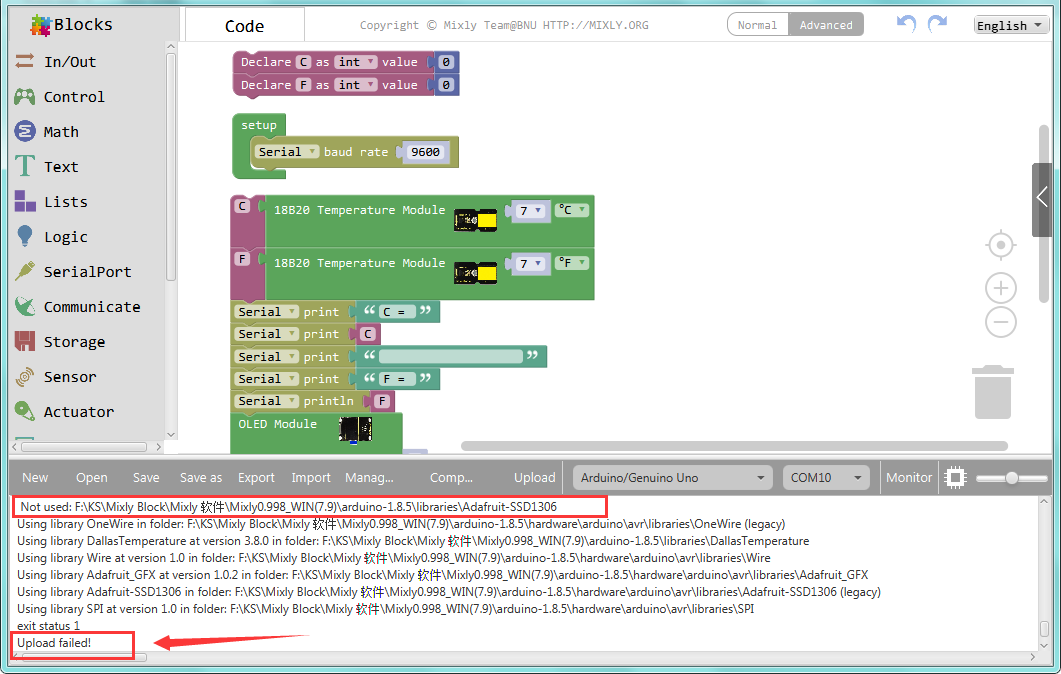
Task: Click the first 18B20 module sensor image
Action: 476,220
